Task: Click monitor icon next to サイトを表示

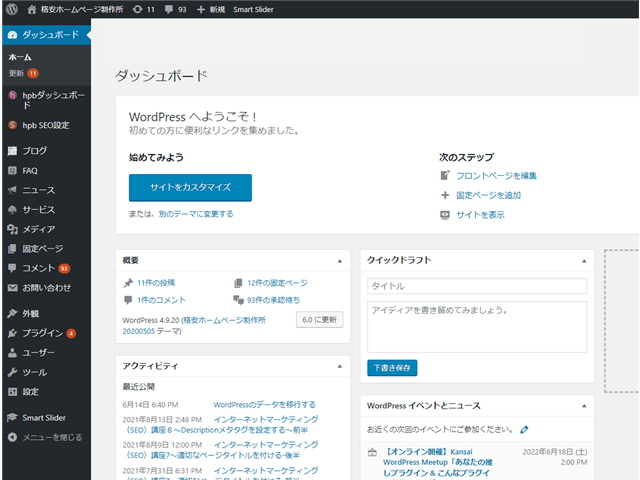Action: tap(445, 215)
